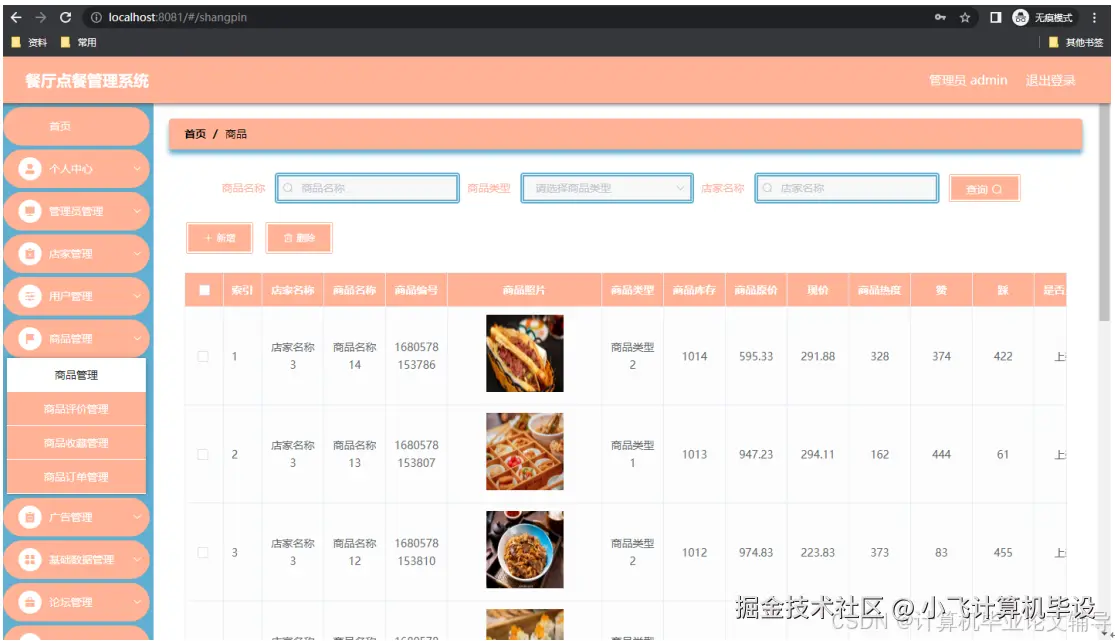Check the select-all checkbox in table header
Image resolution: width=1115 pixels, height=641 pixels.
(x=204, y=289)
